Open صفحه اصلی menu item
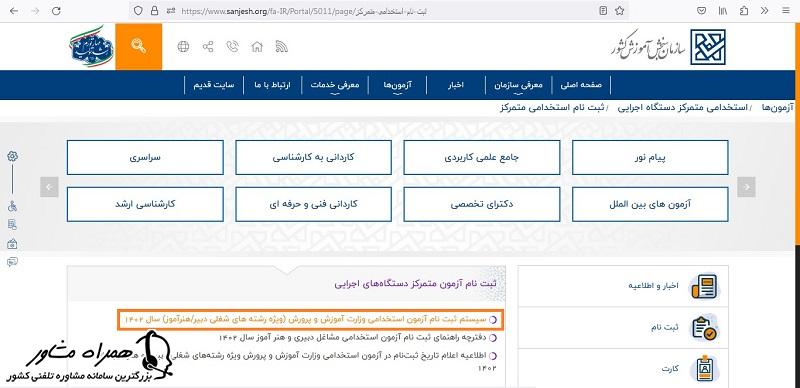Image resolution: width=800 pixels, height=388 pixels. 581,85
